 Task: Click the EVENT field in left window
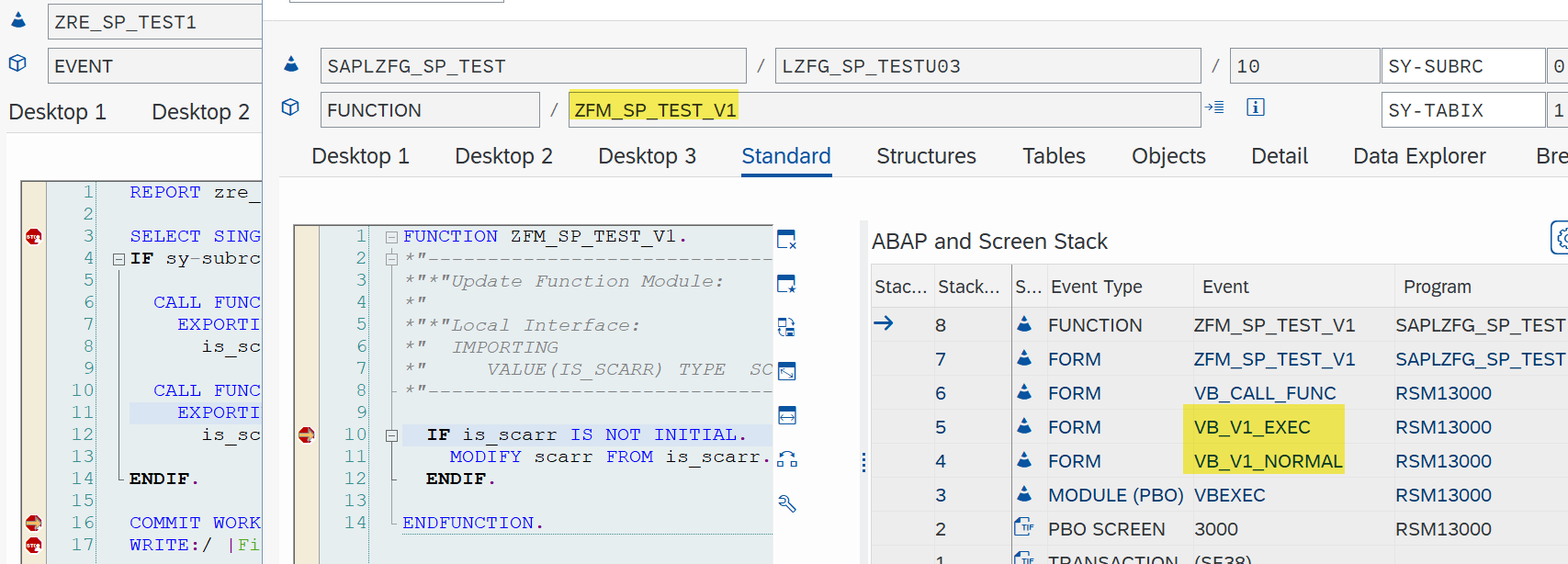tap(154, 66)
